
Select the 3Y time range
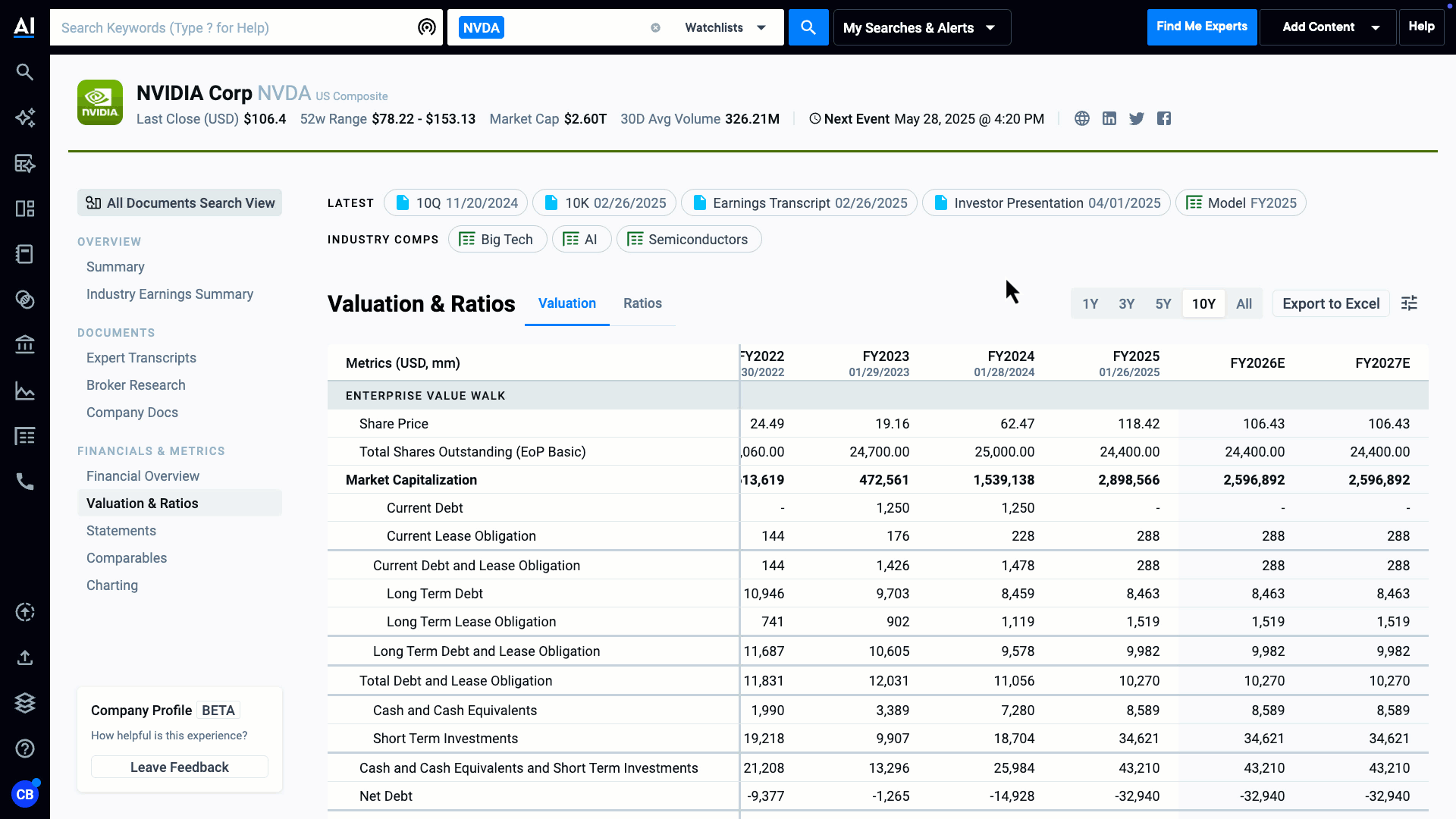(x=1127, y=303)
